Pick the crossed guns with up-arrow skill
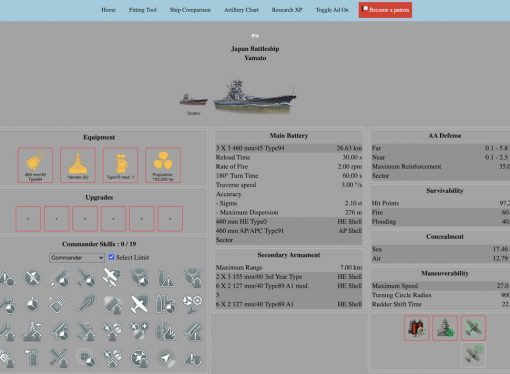 (x=59, y=358)
